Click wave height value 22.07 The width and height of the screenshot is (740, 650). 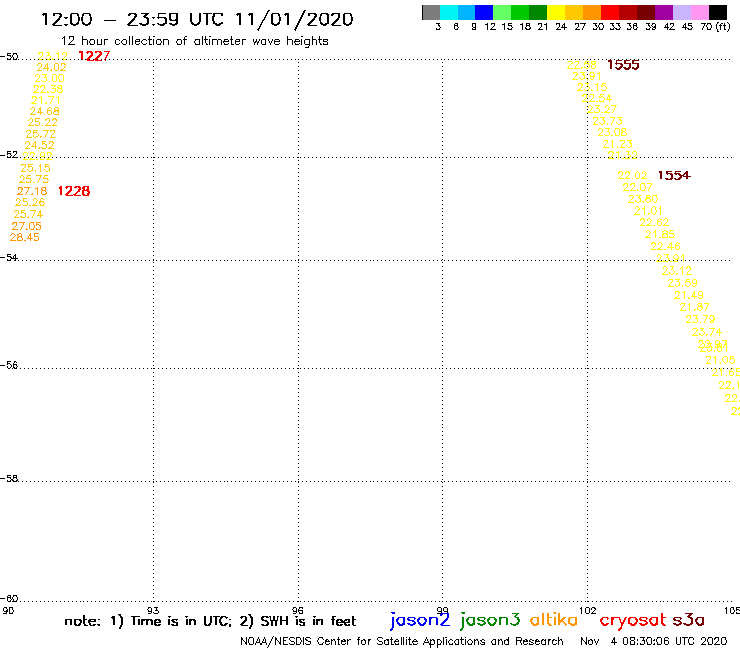pos(638,187)
